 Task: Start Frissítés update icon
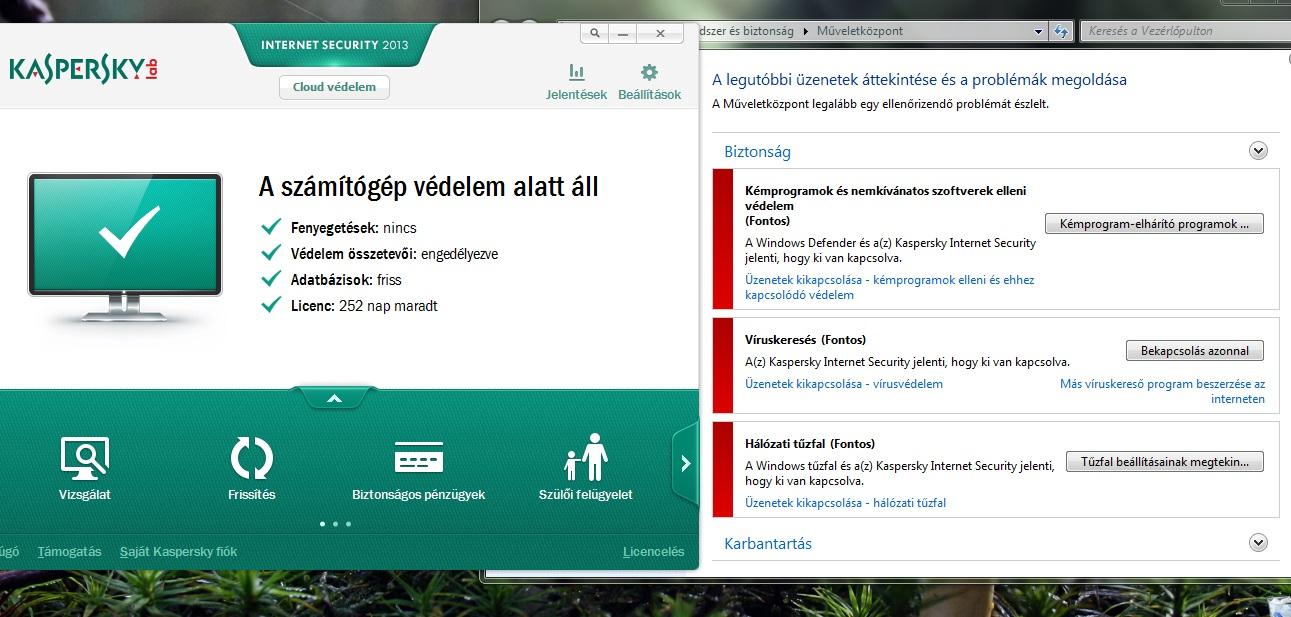click(x=251, y=459)
